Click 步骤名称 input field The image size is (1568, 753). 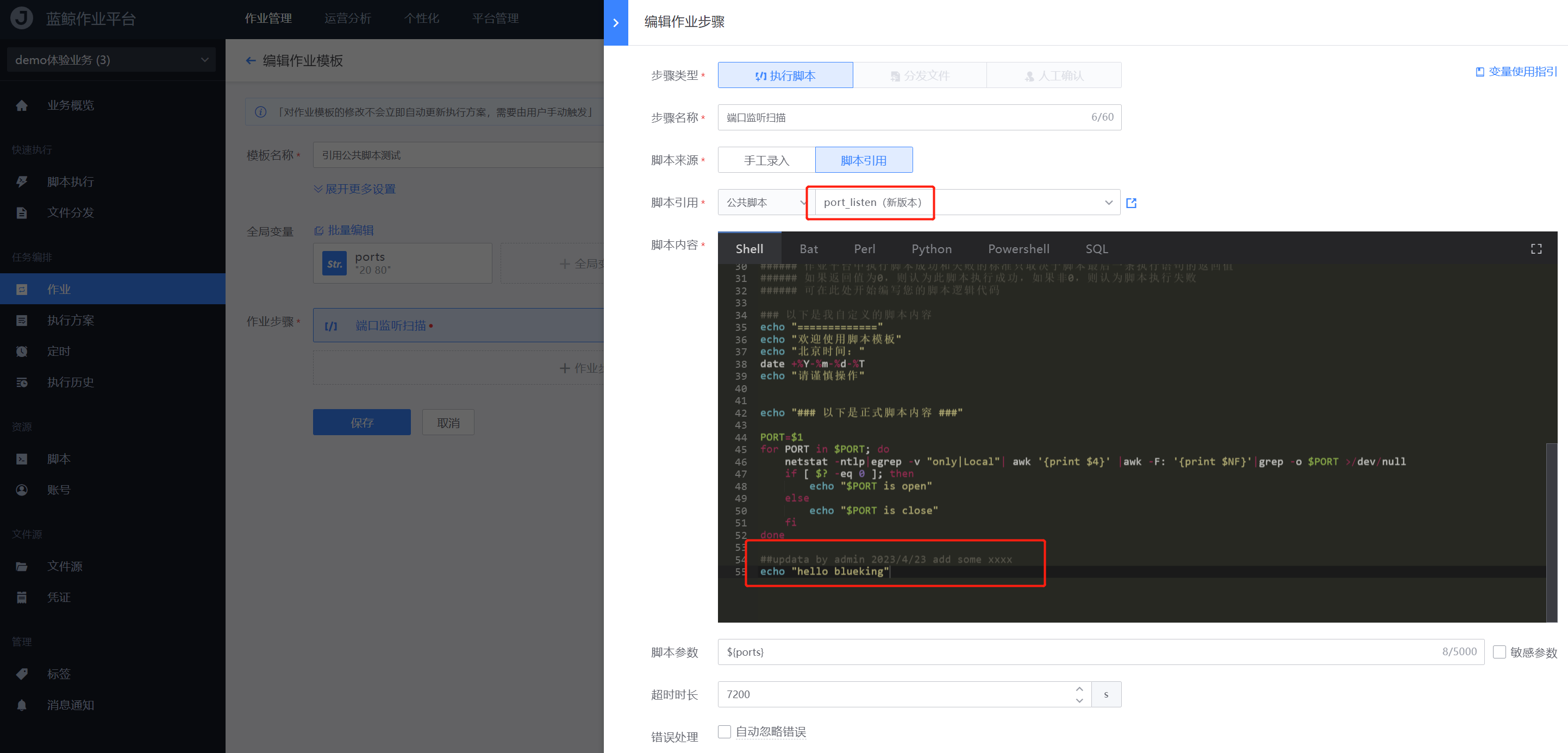[920, 117]
